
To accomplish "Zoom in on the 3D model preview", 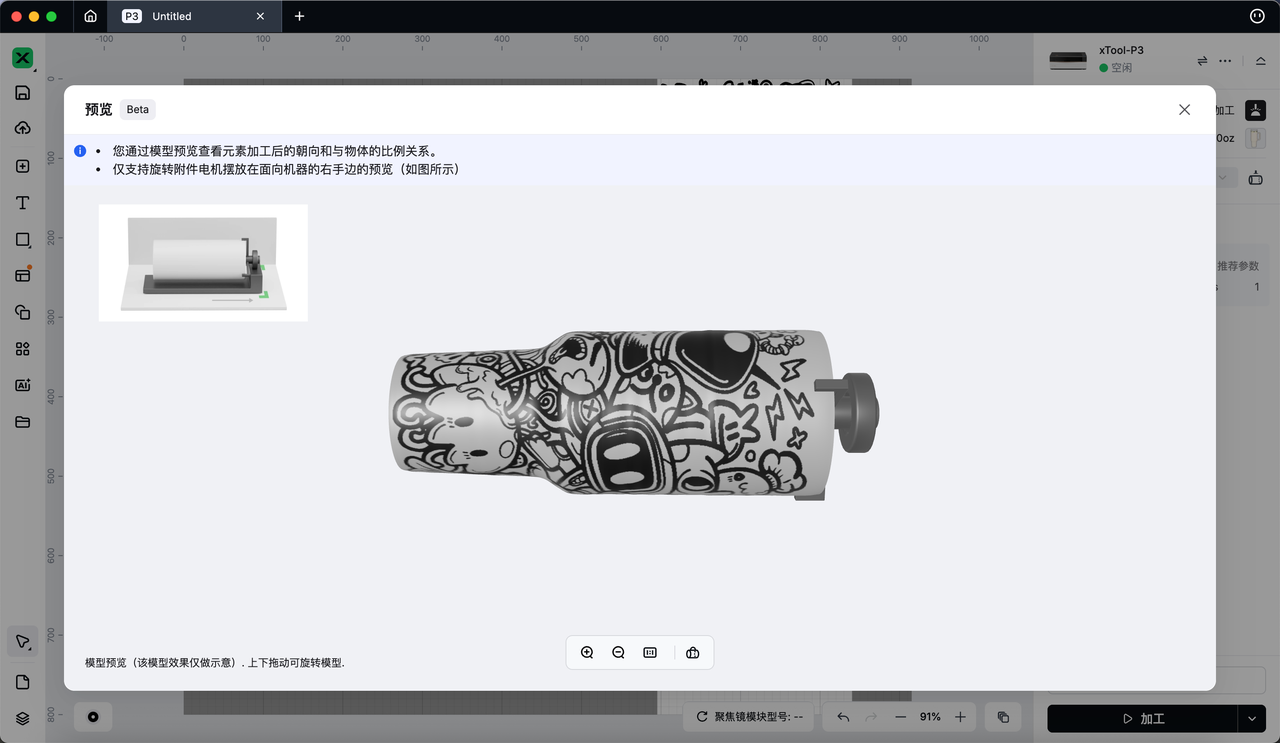I will click(587, 653).
